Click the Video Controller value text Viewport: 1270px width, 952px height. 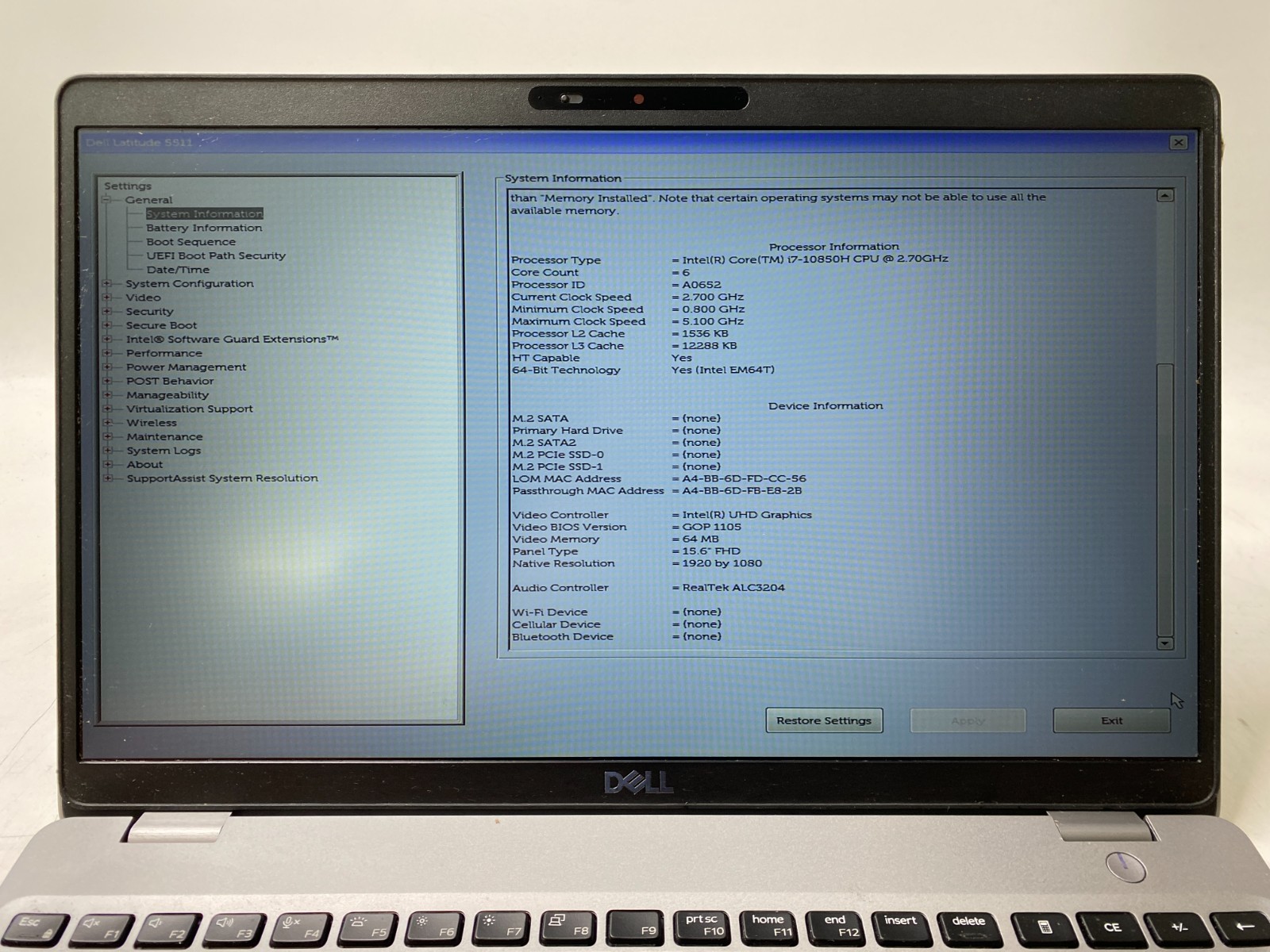coord(747,515)
